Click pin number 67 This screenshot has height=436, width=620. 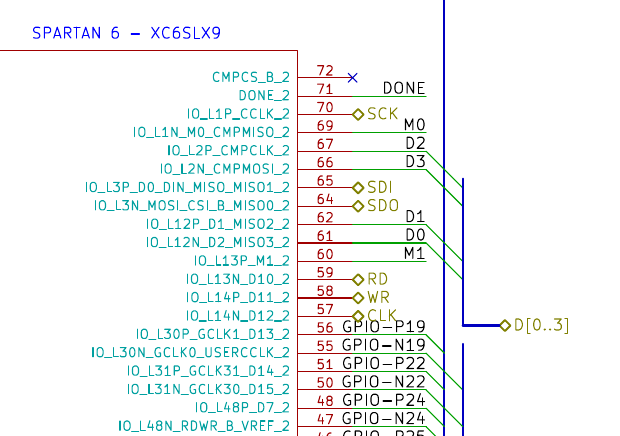[325, 144]
